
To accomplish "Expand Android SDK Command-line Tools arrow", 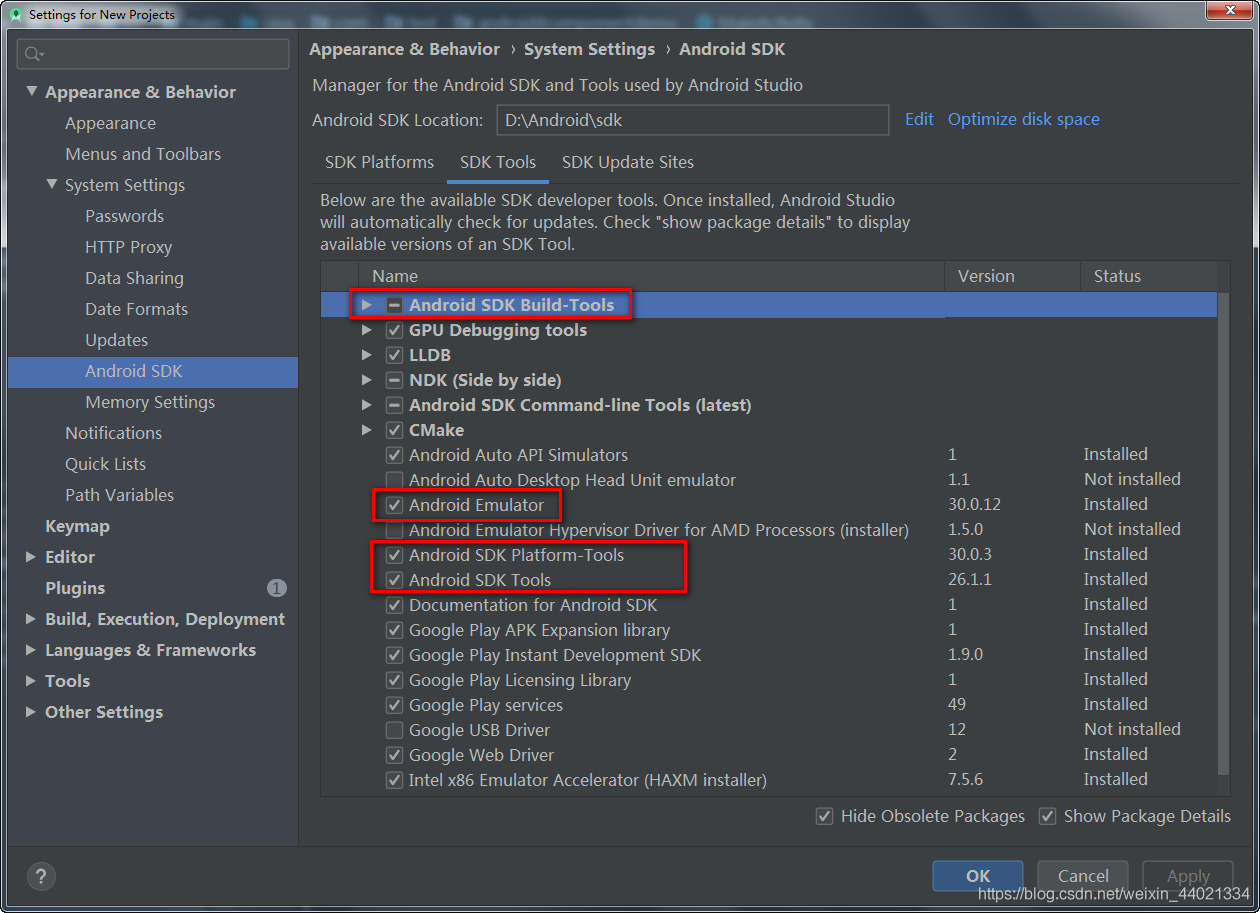I will click(367, 405).
